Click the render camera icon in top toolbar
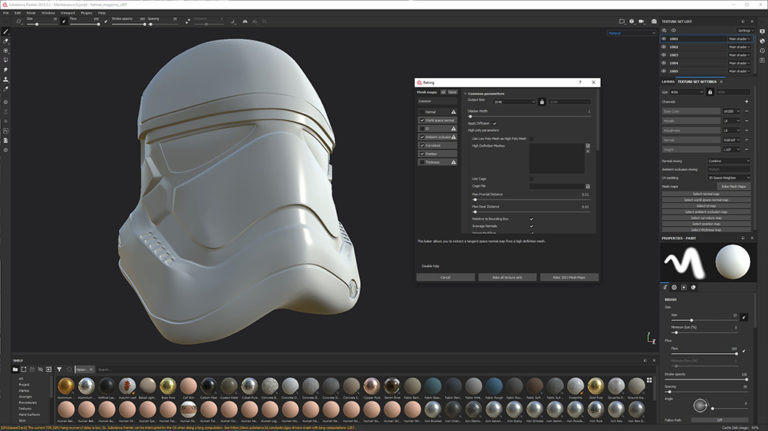Viewport: 768px width, 431px height. (x=654, y=22)
